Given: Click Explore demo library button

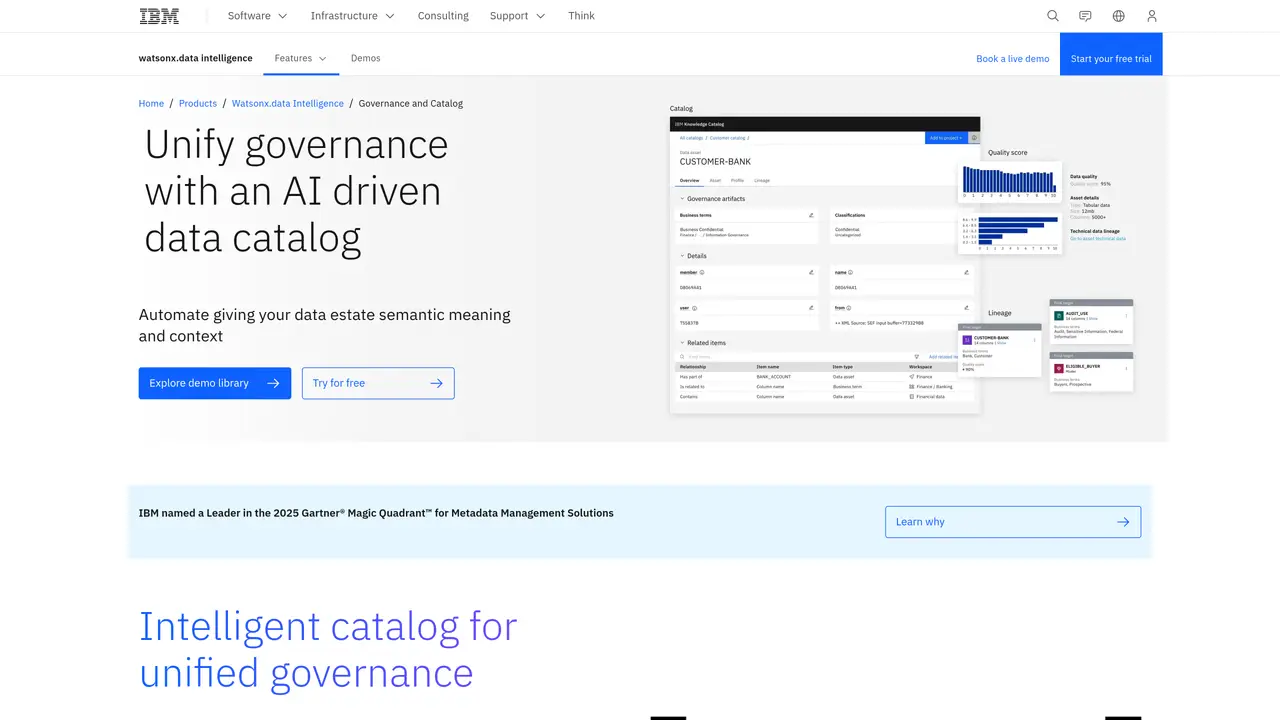Looking at the screenshot, I should pos(215,383).
